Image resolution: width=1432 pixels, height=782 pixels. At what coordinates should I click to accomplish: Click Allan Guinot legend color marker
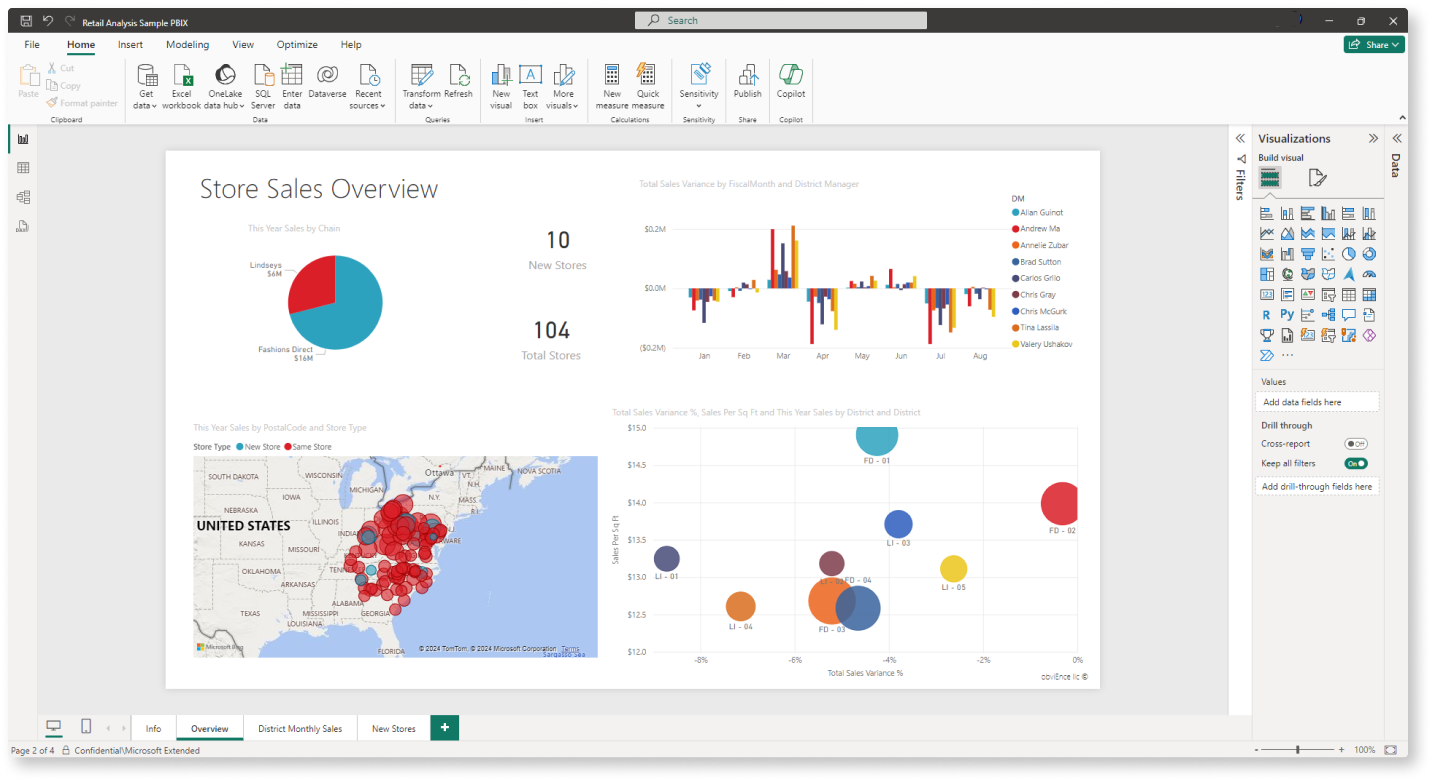pyautogui.click(x=1016, y=213)
